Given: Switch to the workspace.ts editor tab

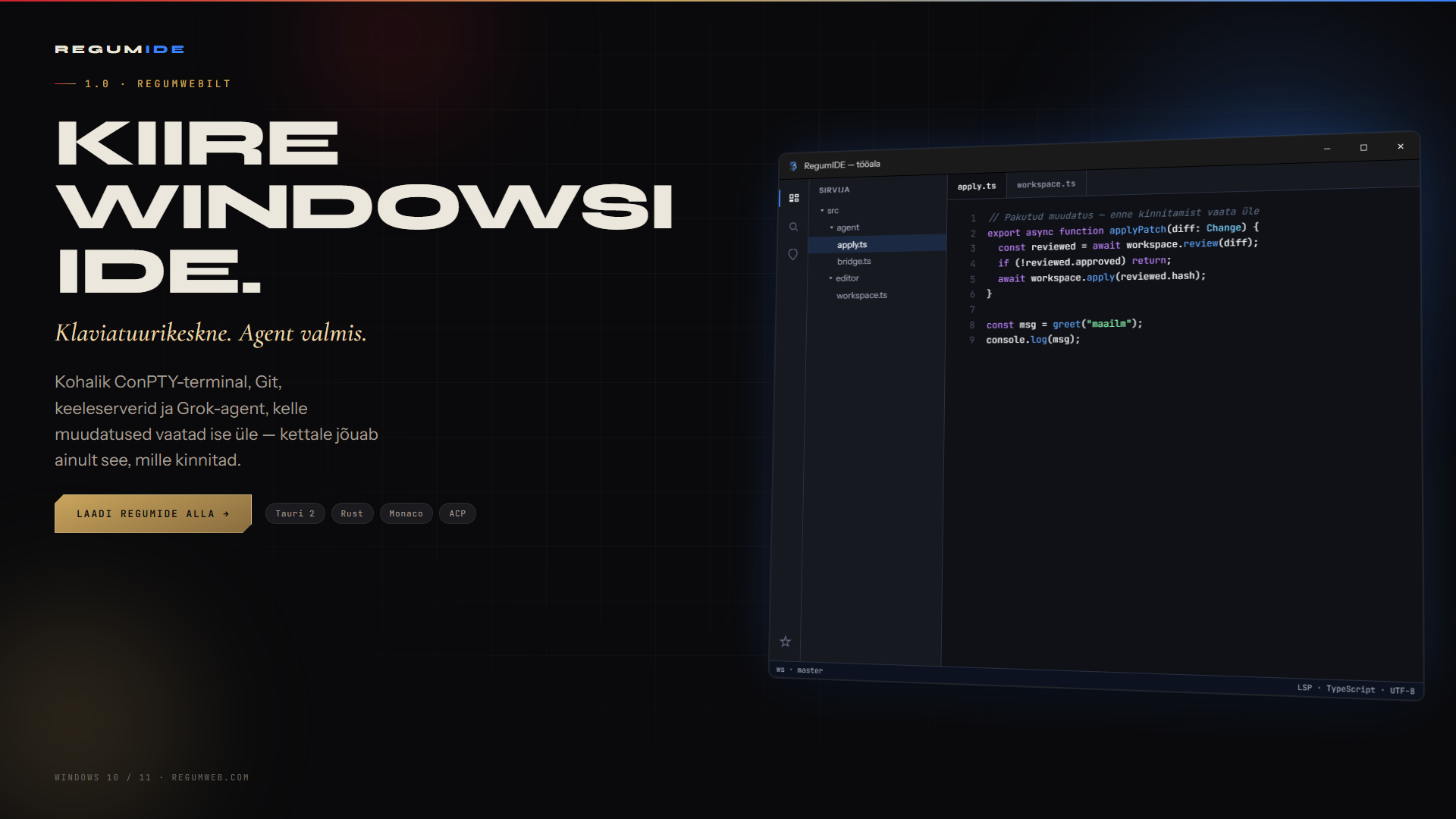Looking at the screenshot, I should coord(1046,184).
